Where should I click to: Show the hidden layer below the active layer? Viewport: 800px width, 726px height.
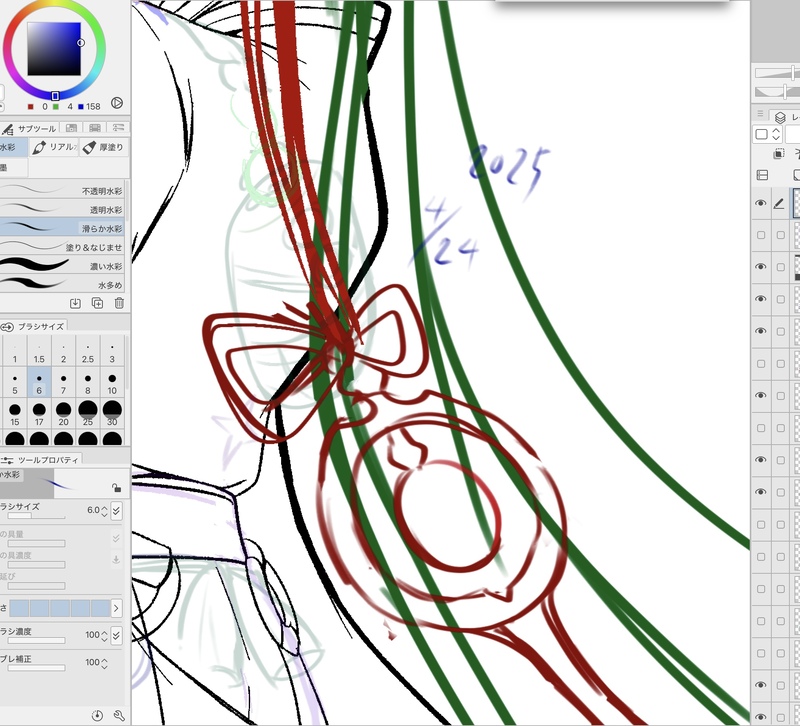[x=761, y=235]
